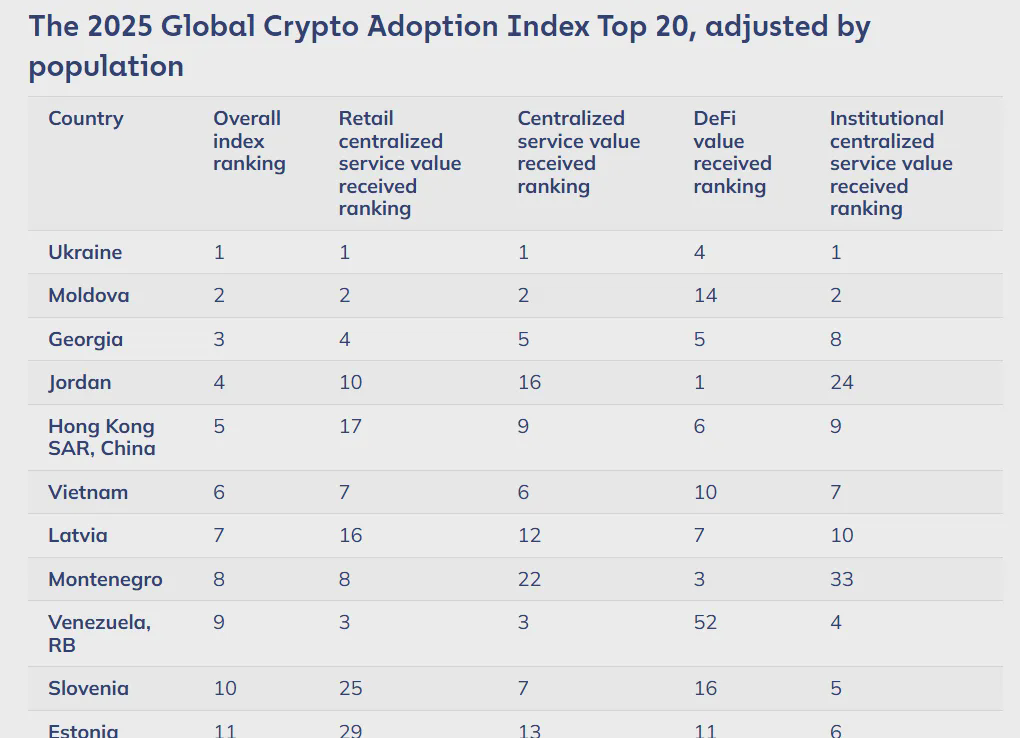
Task: Click the Venezuela, RB country cell
Action: (99, 633)
